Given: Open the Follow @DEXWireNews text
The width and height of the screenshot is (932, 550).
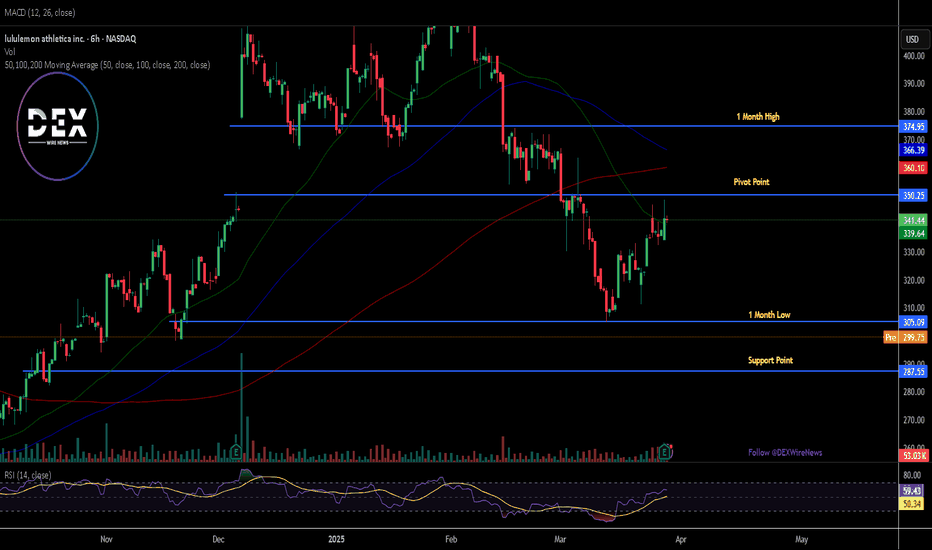Looking at the screenshot, I should 785,452.
